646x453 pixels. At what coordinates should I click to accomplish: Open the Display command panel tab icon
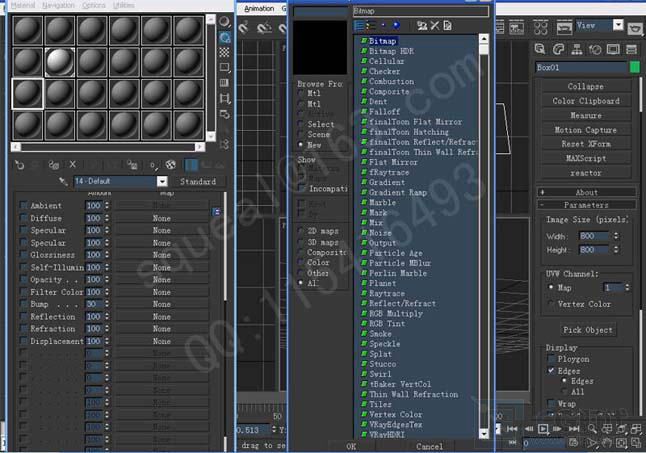coord(613,49)
